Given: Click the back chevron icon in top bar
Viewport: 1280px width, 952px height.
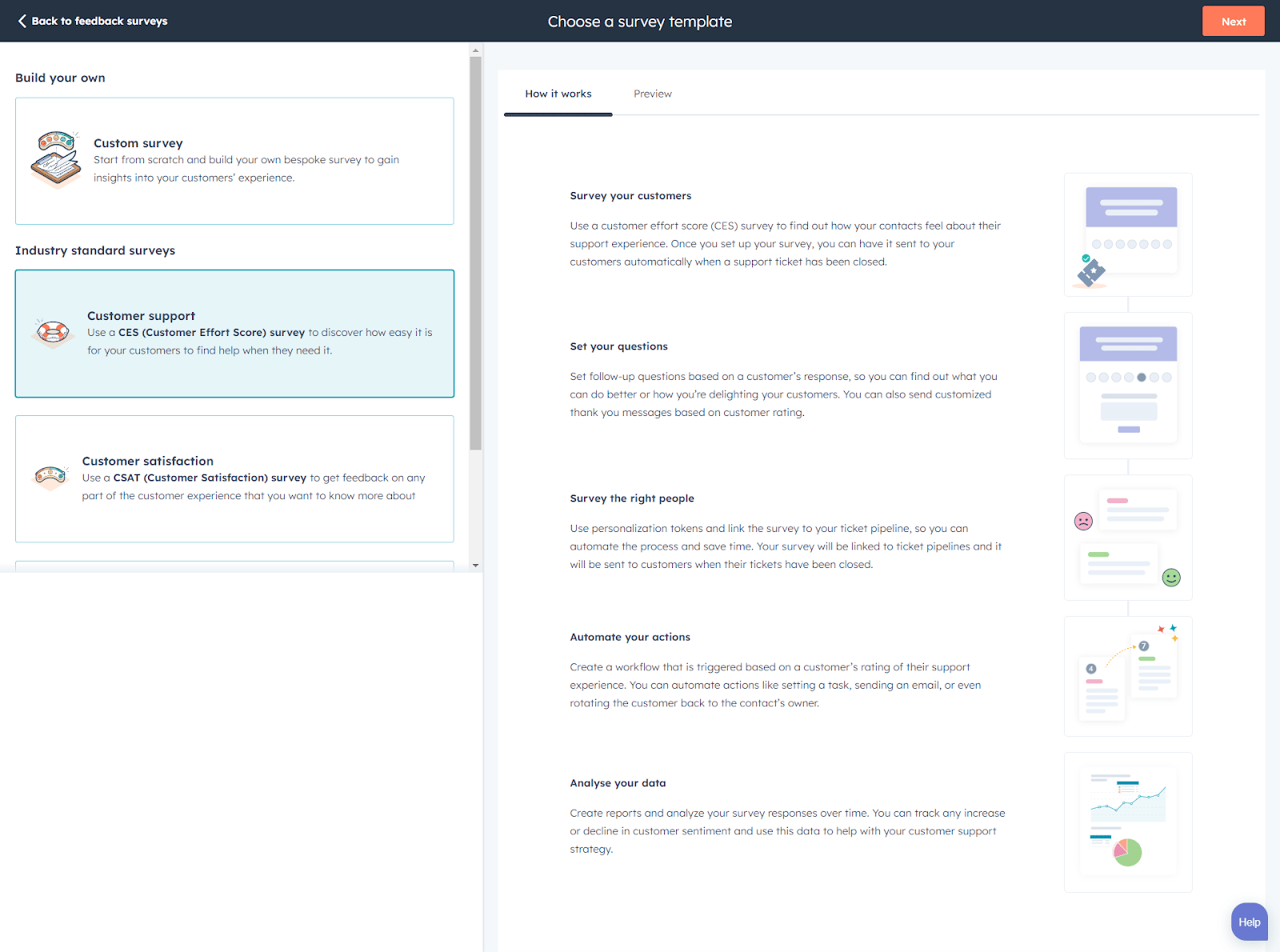Looking at the screenshot, I should (22, 21).
